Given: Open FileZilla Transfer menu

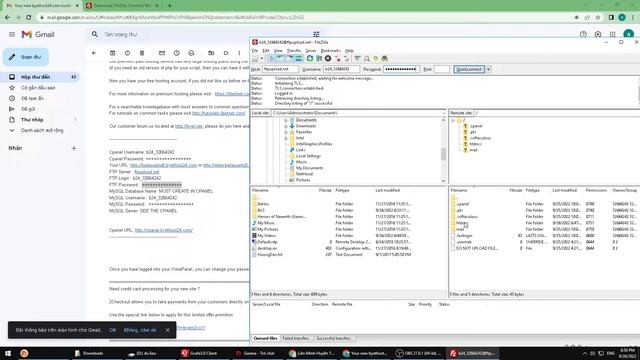Looking at the screenshot, I should coord(293,51).
